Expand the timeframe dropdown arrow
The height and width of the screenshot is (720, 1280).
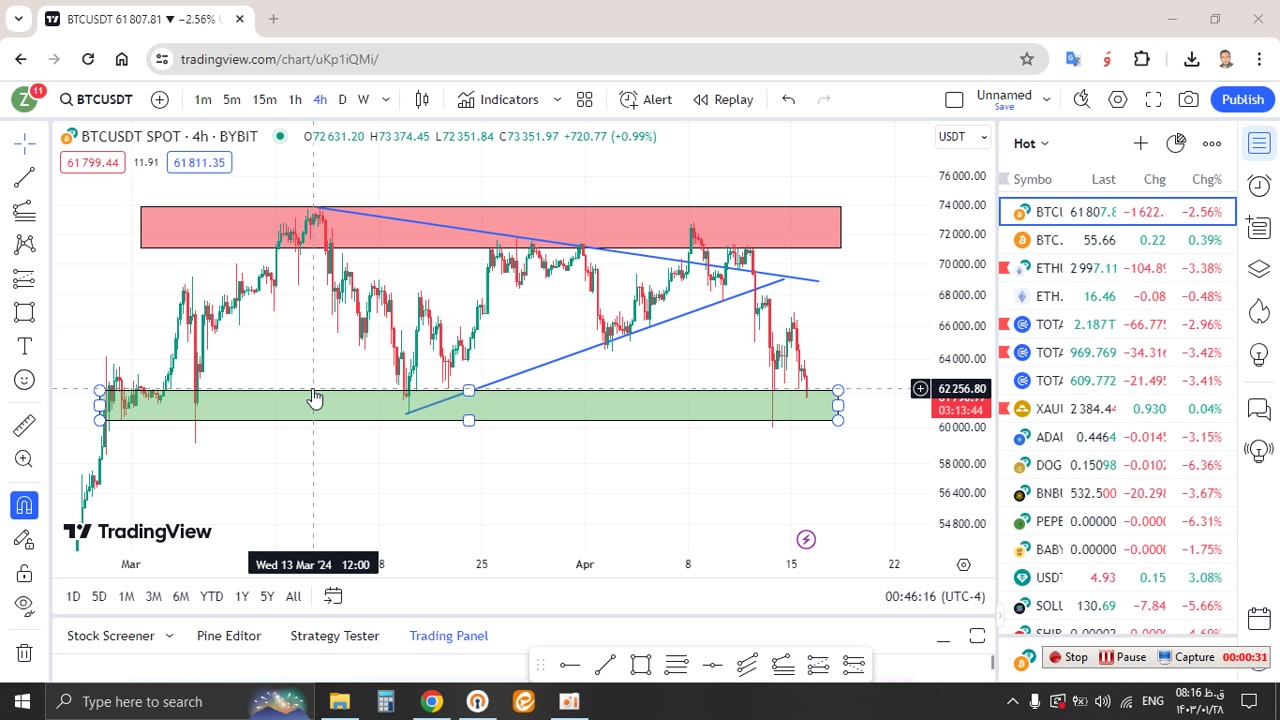[386, 99]
